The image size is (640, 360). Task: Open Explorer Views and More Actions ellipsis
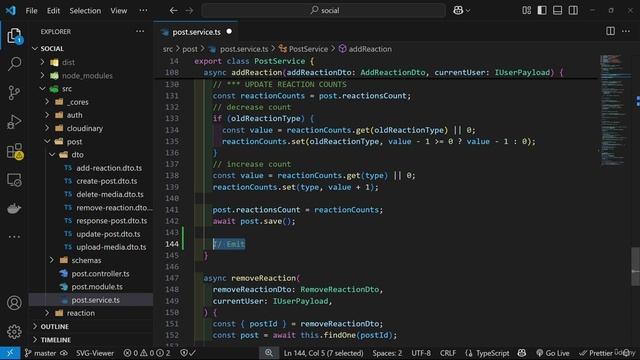click(x=140, y=31)
